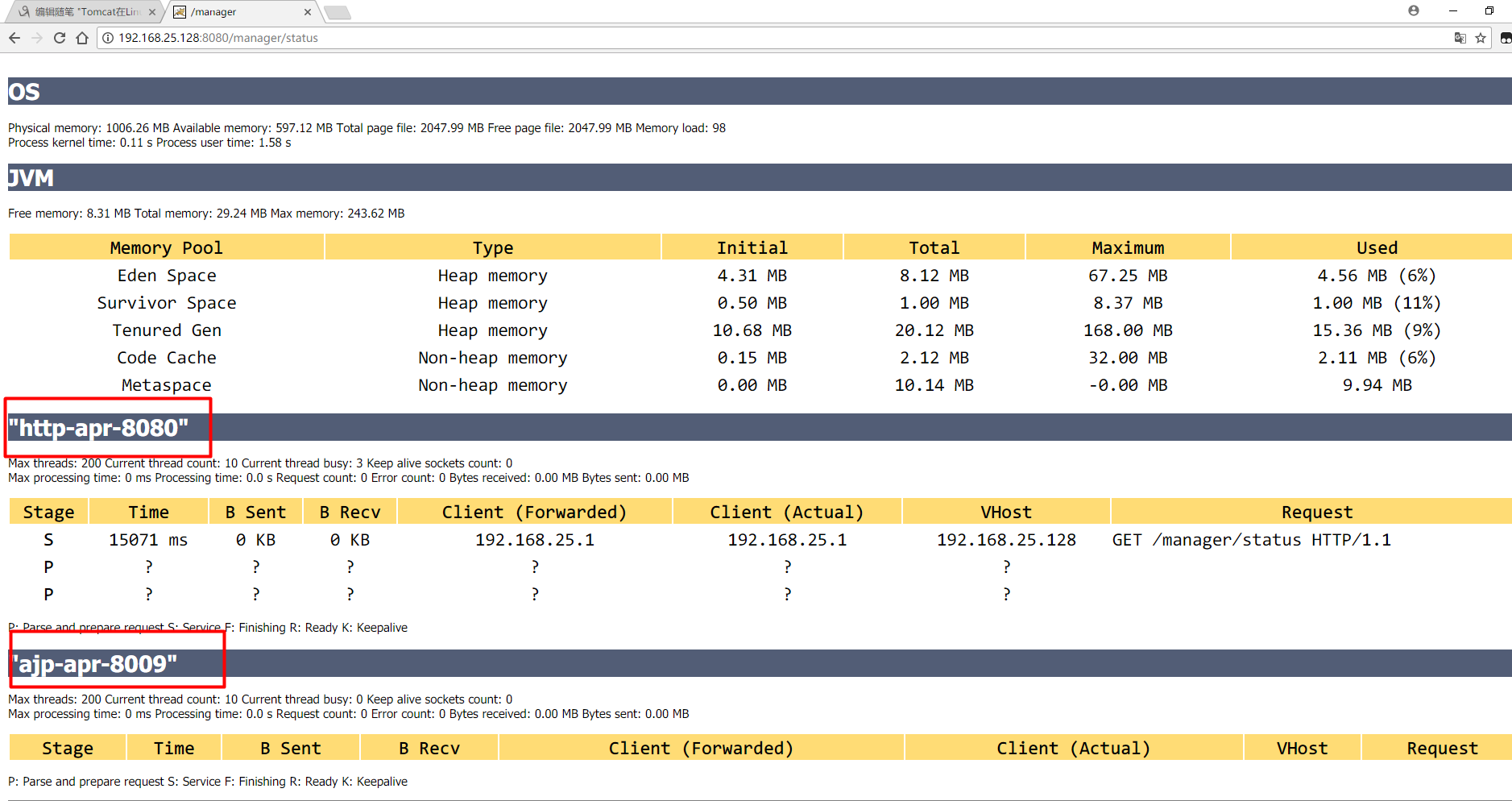Click the VHost header in ajp-apr-8009 table
Viewport: 1512px width, 801px height.
[1302, 748]
